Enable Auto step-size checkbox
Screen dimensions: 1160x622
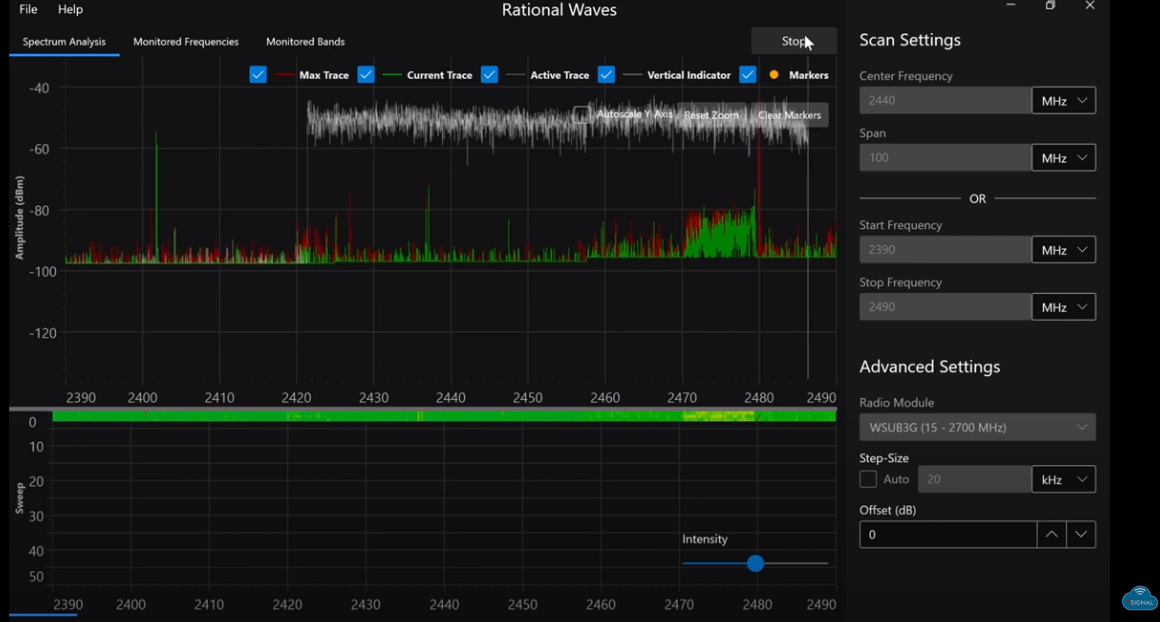click(868, 480)
